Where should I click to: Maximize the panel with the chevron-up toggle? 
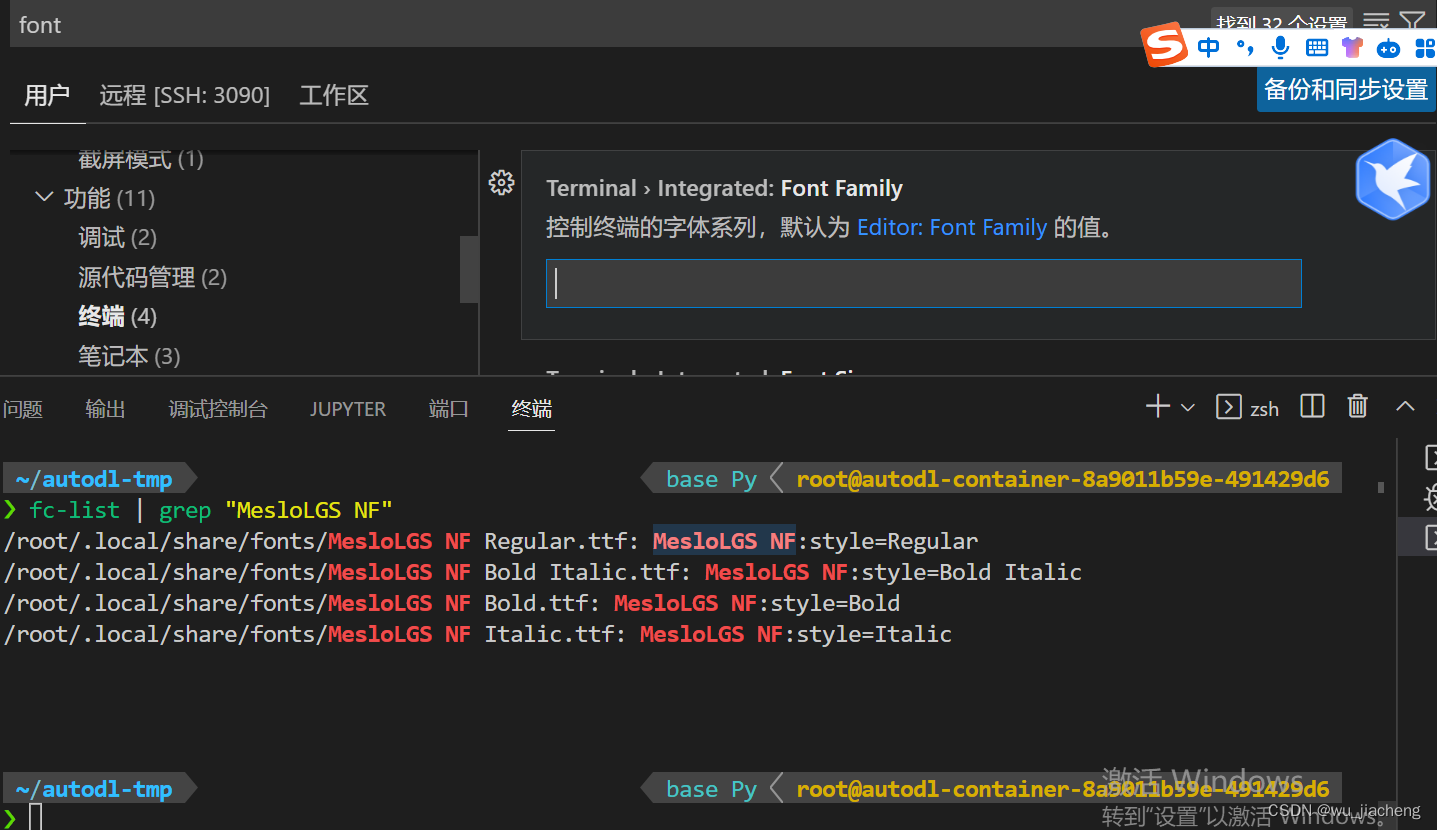click(1405, 406)
